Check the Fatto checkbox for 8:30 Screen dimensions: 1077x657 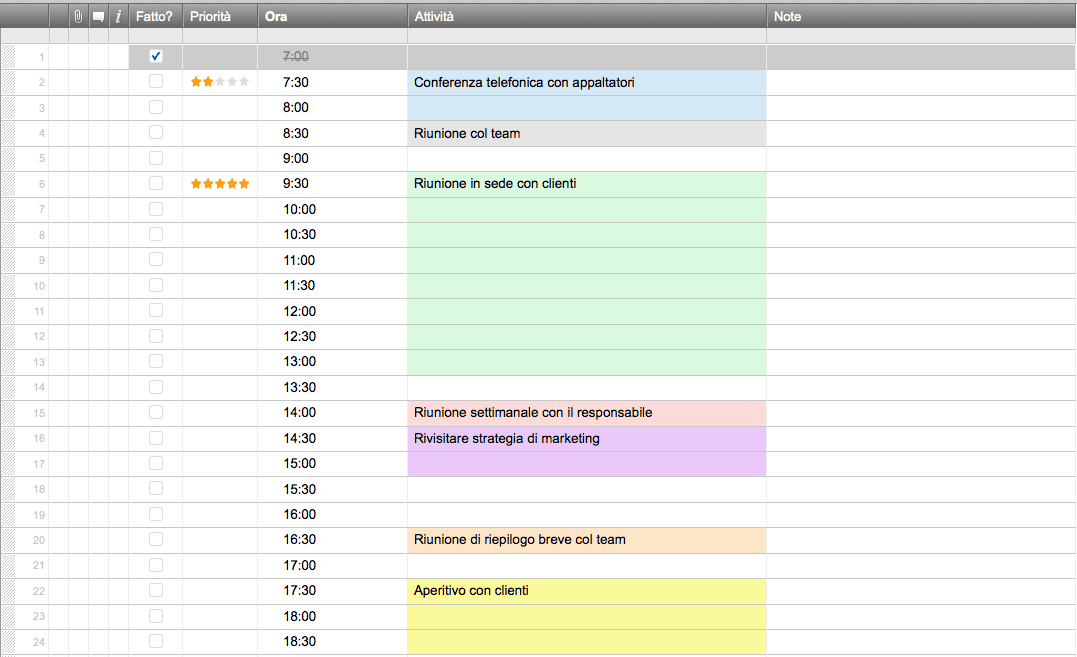(x=156, y=132)
